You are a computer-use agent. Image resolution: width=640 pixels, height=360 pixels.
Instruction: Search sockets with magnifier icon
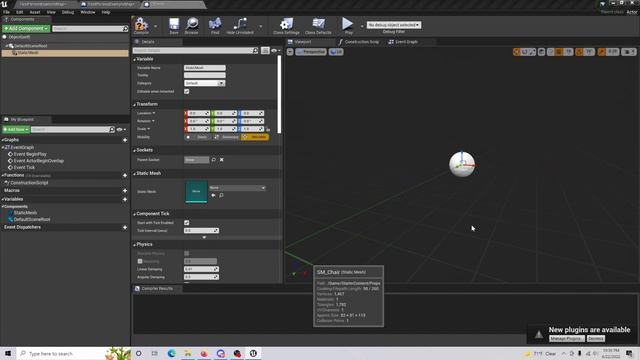[213, 160]
